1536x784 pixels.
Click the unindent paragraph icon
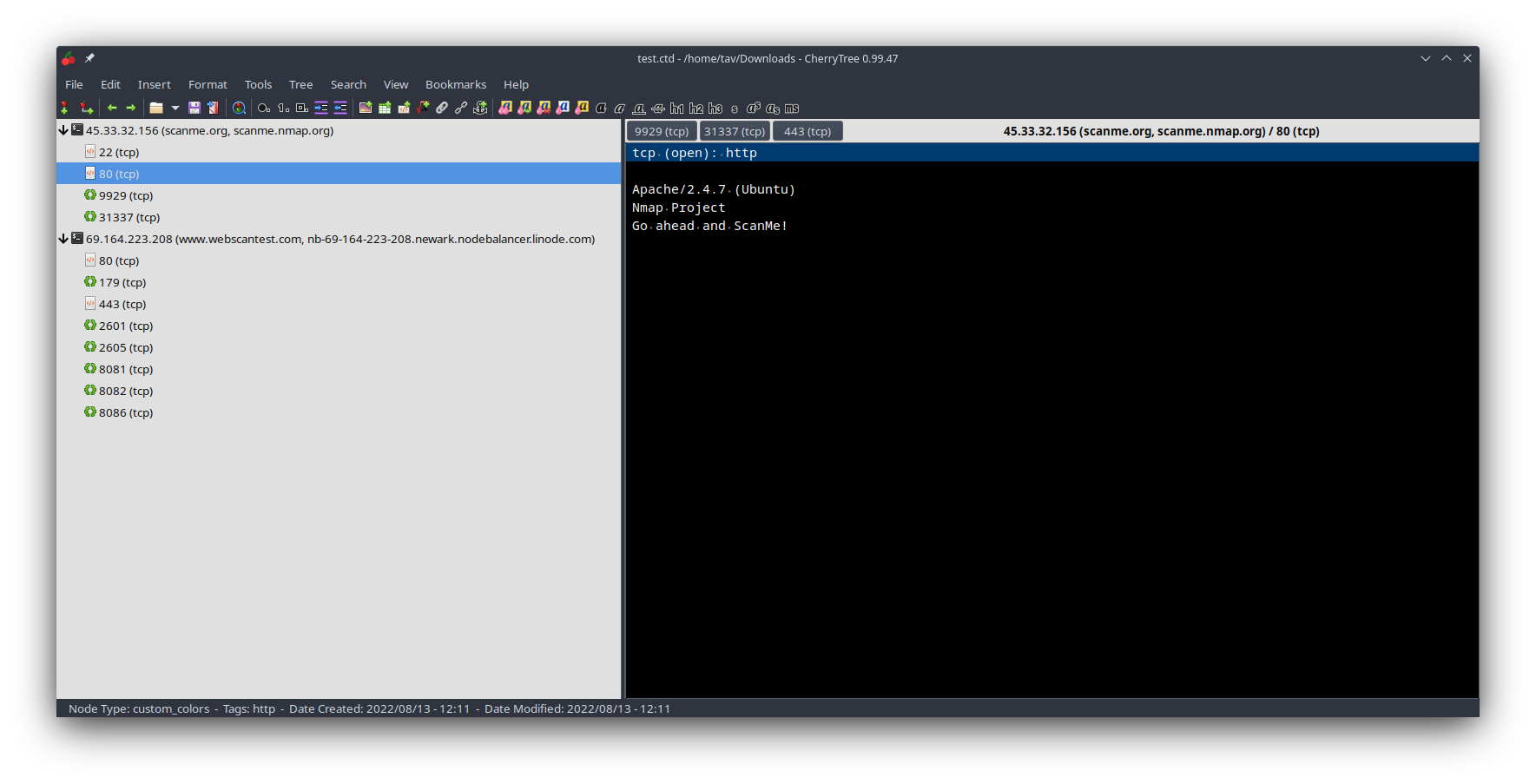pos(340,108)
